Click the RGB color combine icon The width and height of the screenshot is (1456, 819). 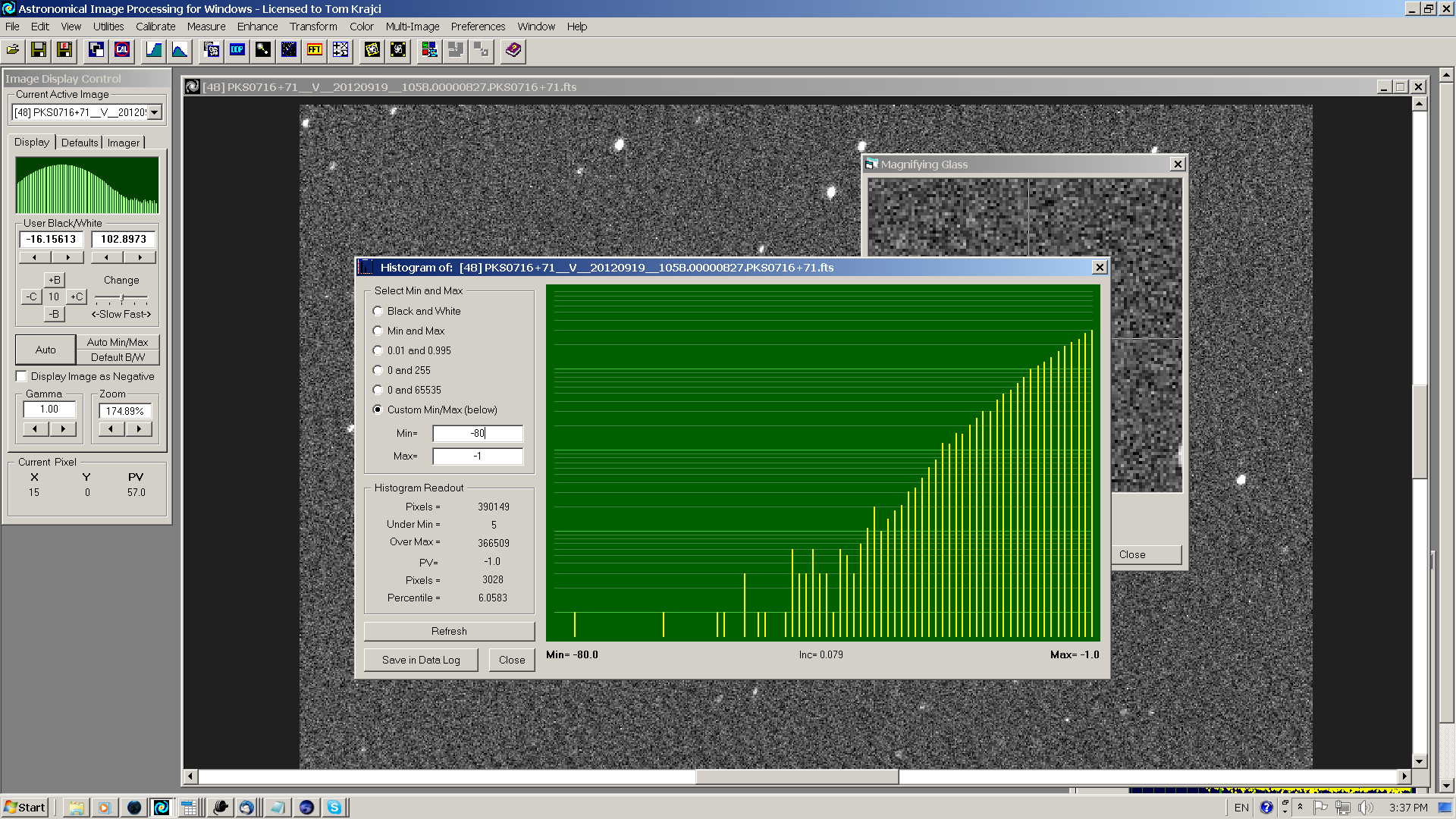click(x=429, y=50)
